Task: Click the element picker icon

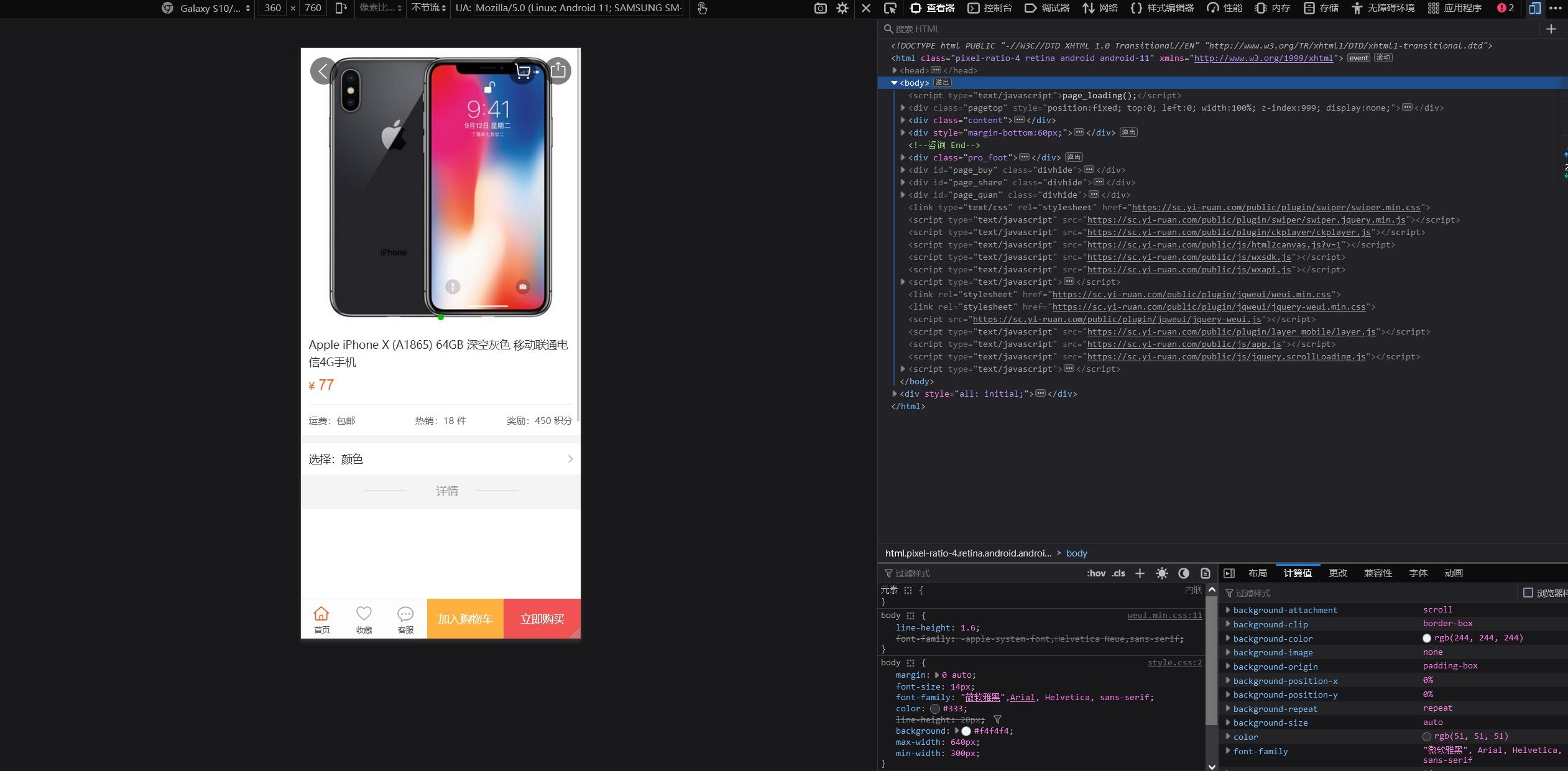Action: click(x=890, y=8)
